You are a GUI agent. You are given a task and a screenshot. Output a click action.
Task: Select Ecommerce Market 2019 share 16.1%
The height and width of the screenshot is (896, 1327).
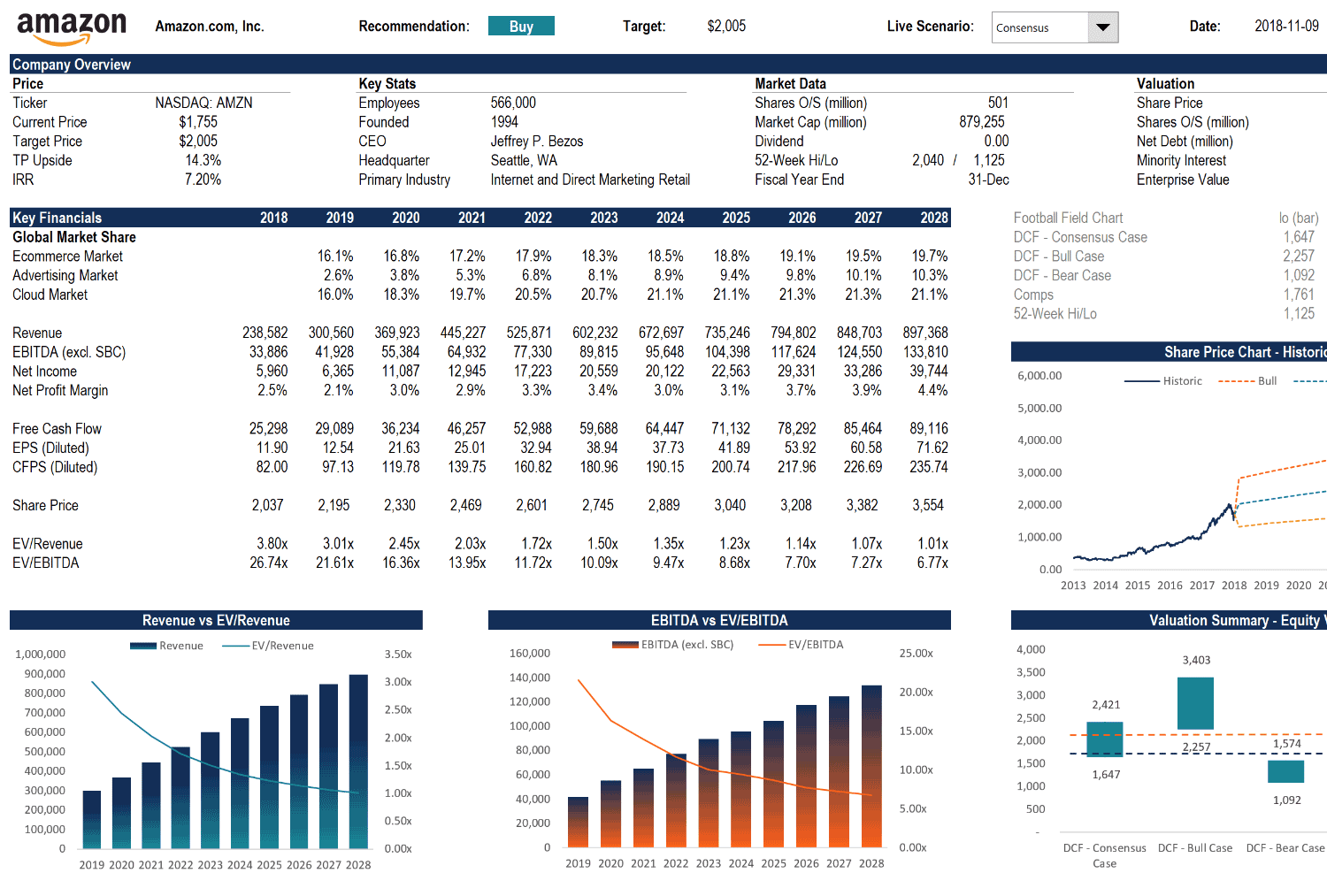coord(335,257)
